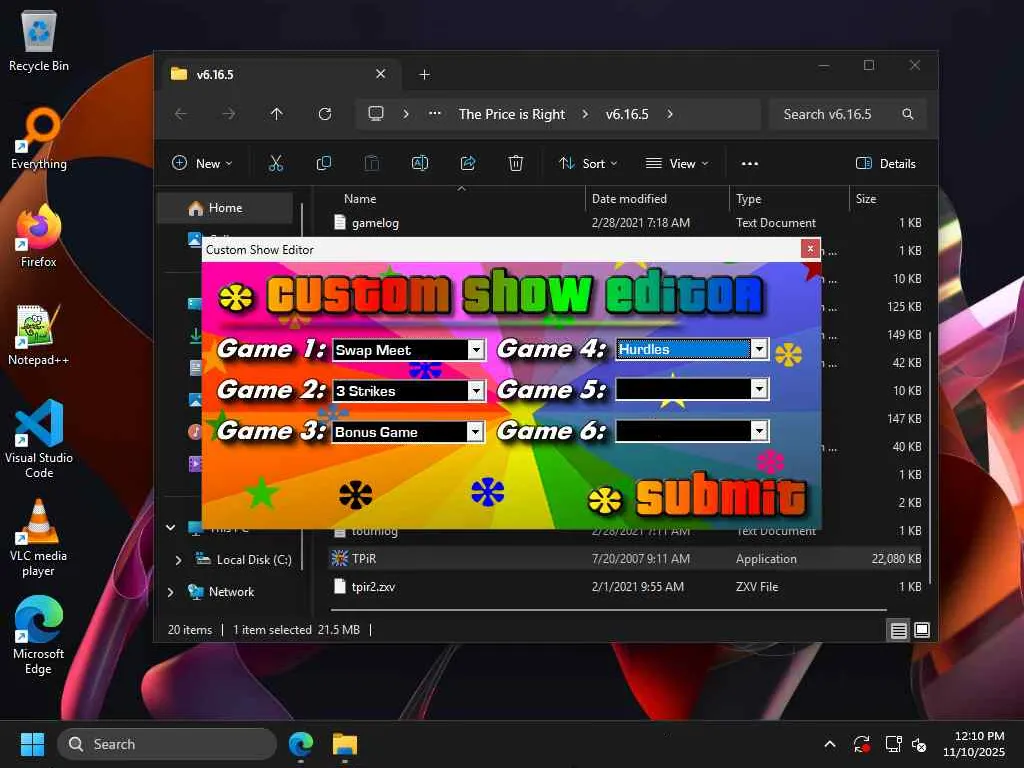Open the View menu
Image resolution: width=1024 pixels, height=768 pixels.
[677, 164]
